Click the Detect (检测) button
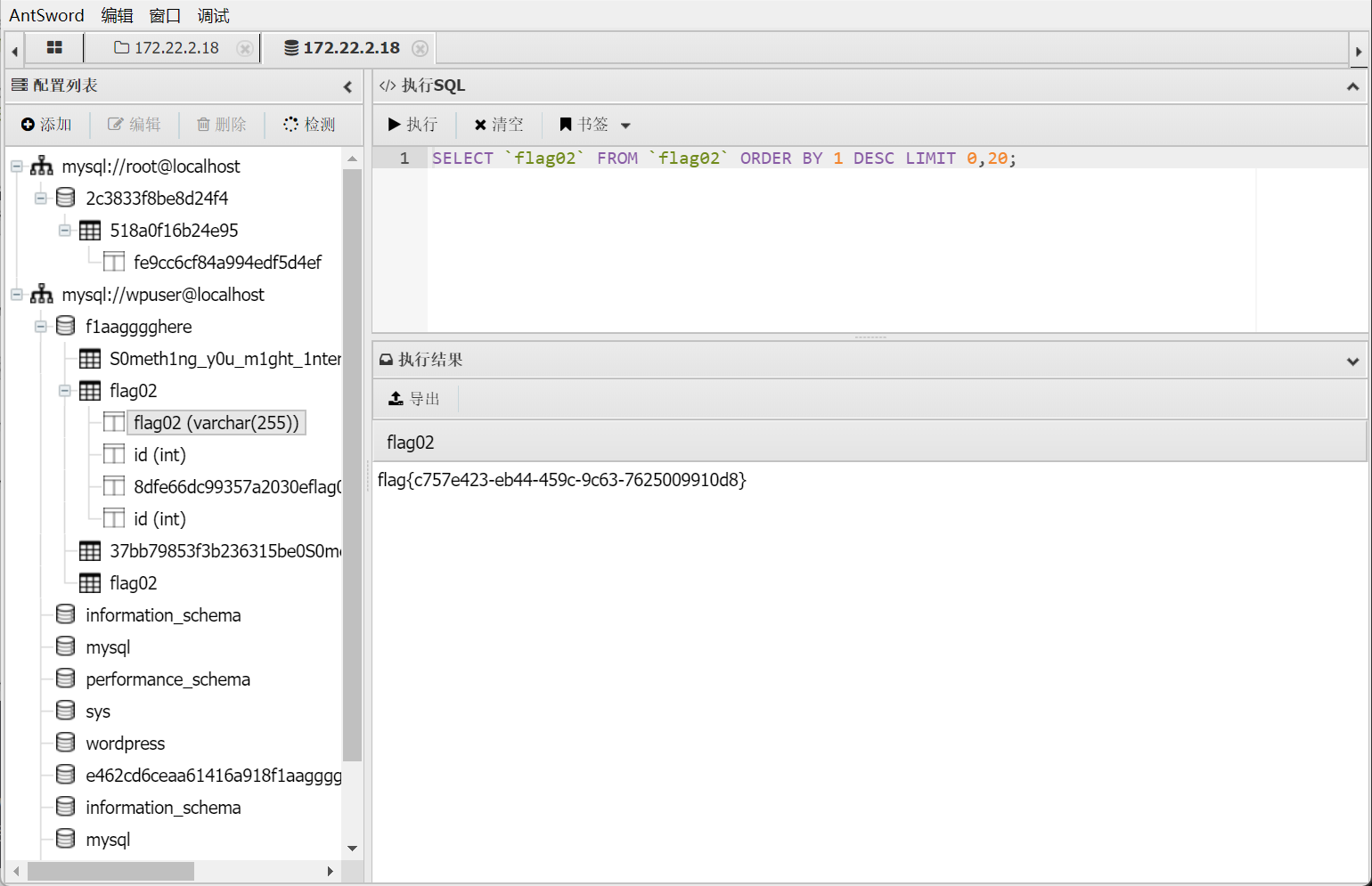Viewport: 1372px width, 886px height. click(309, 125)
